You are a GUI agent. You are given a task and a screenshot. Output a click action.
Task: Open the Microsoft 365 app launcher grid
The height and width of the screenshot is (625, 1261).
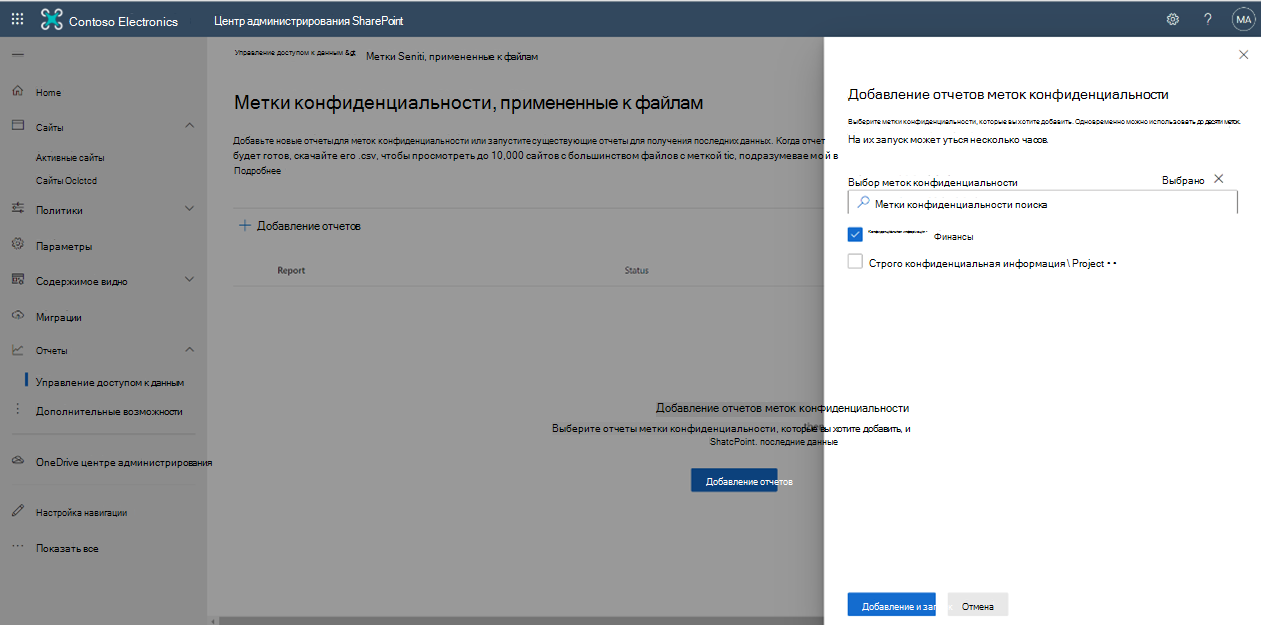(15, 18)
